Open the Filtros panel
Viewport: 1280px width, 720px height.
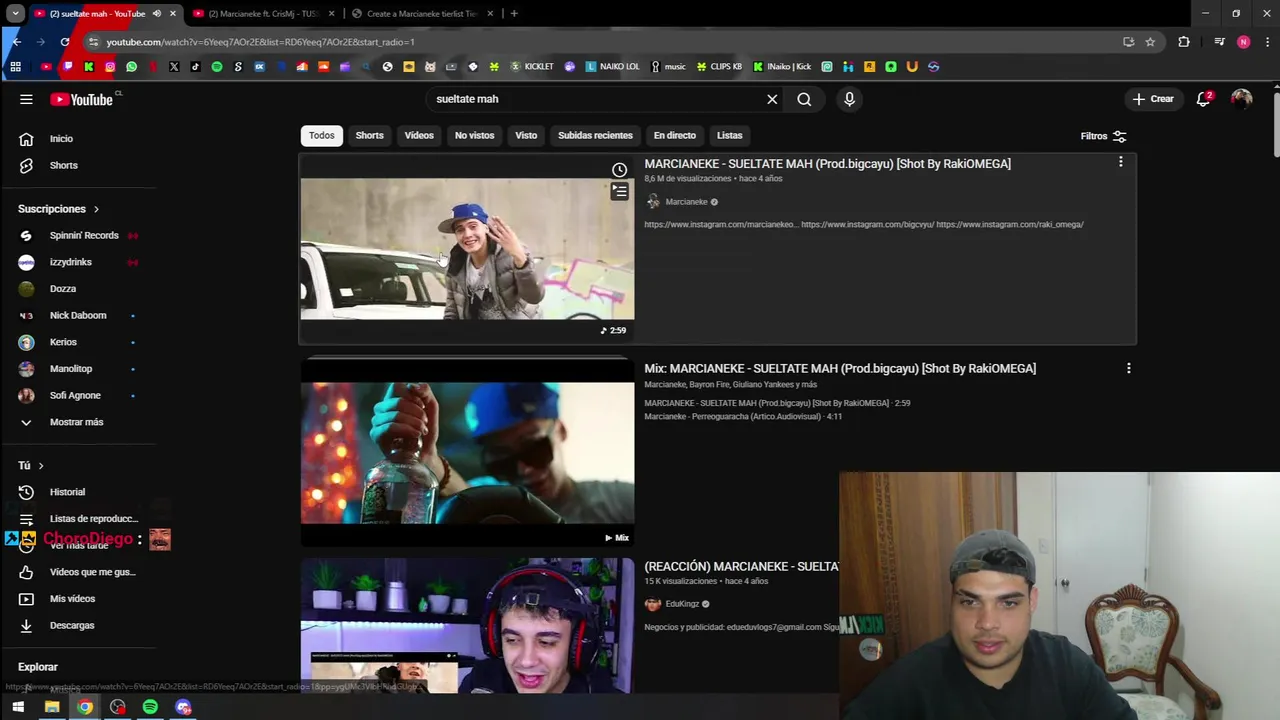[1103, 136]
